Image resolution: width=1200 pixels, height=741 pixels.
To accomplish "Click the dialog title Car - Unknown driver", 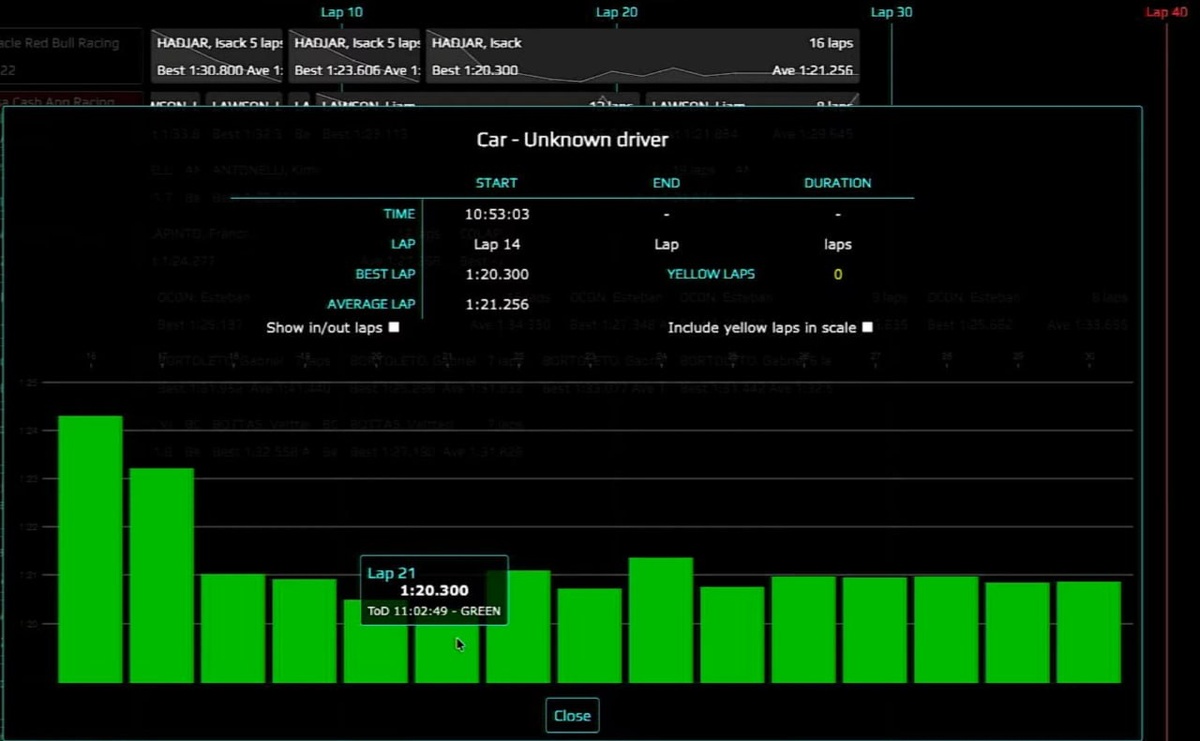I will (572, 140).
